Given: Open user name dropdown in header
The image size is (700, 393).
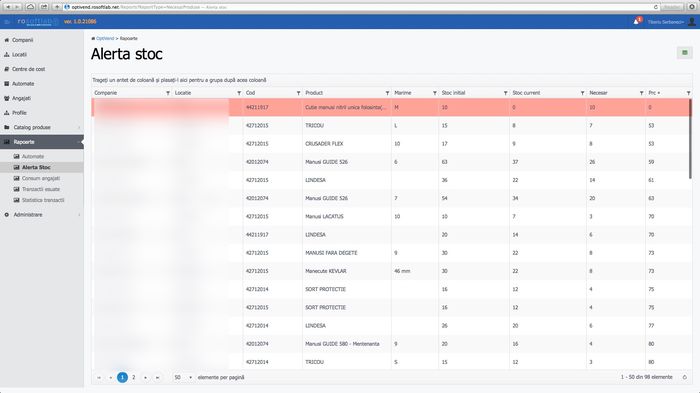Looking at the screenshot, I should (666, 22).
